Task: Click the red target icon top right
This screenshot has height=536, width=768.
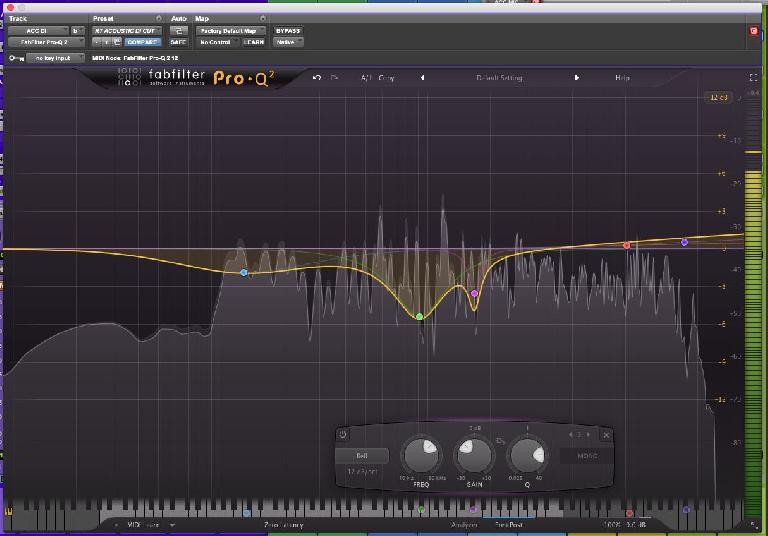Action: 753,31
